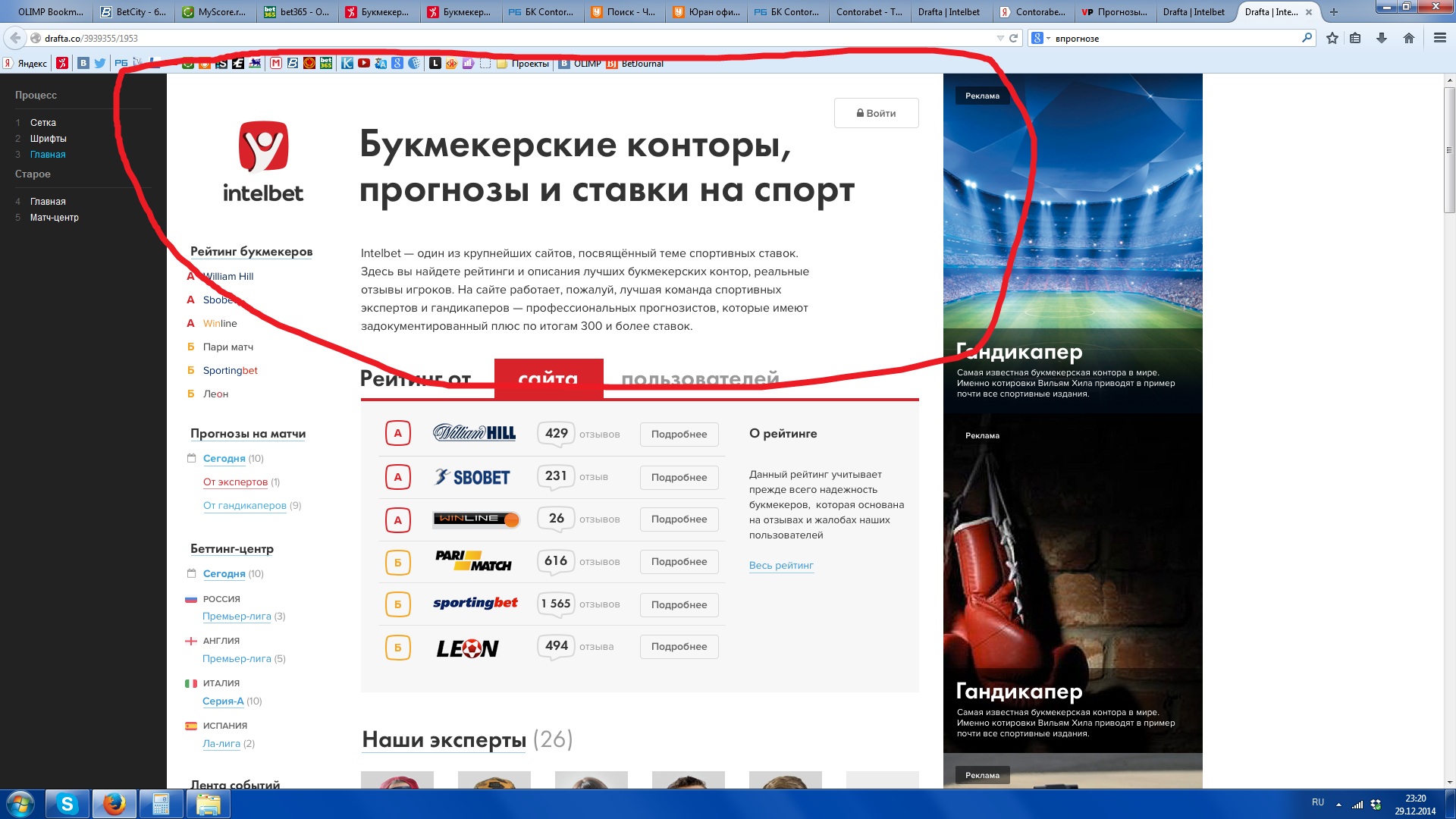Viewport: 1456px width, 819px height.
Task: Click Подробнее button for William Hill
Action: click(679, 435)
